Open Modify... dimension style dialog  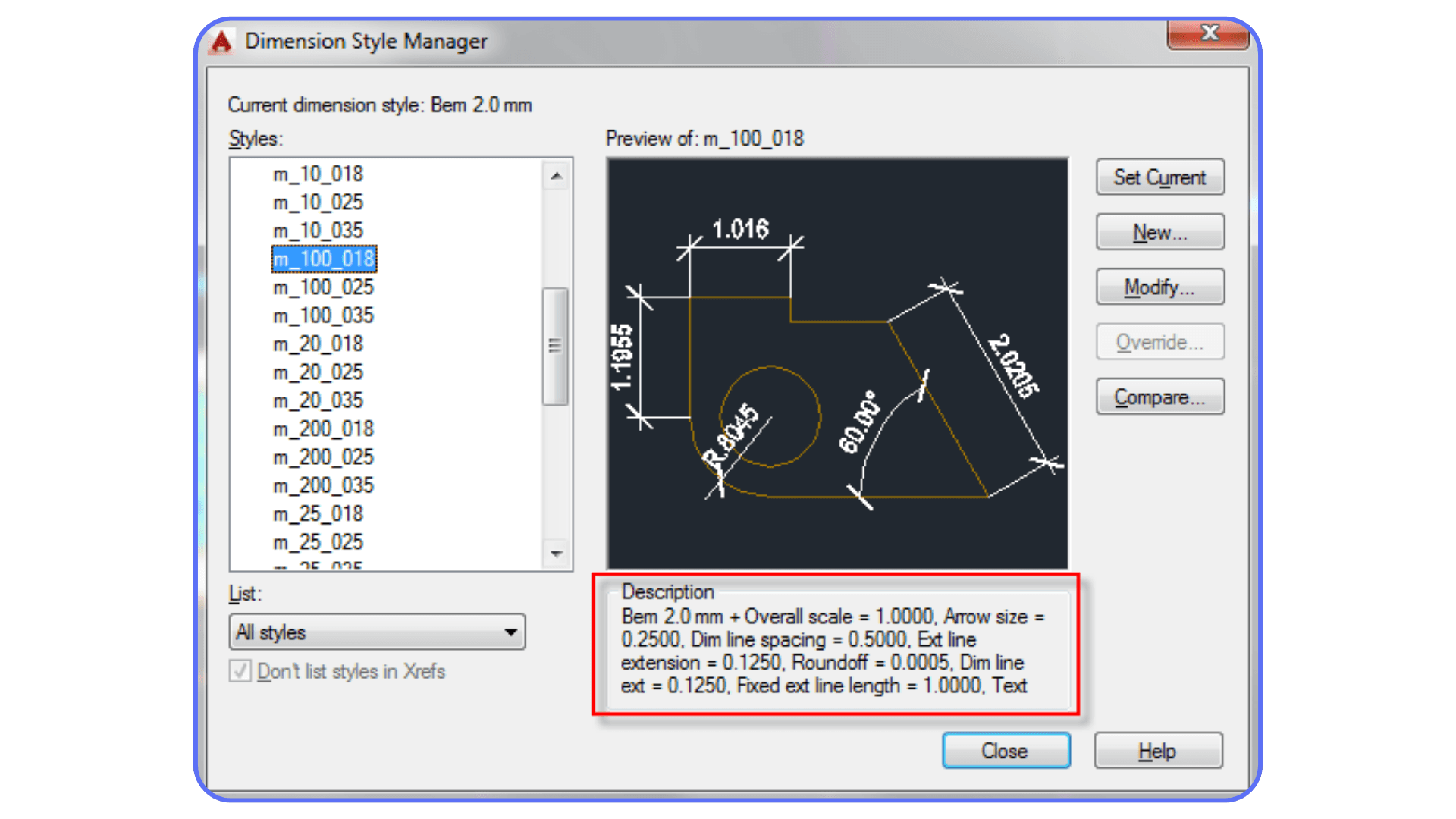click(x=1159, y=287)
